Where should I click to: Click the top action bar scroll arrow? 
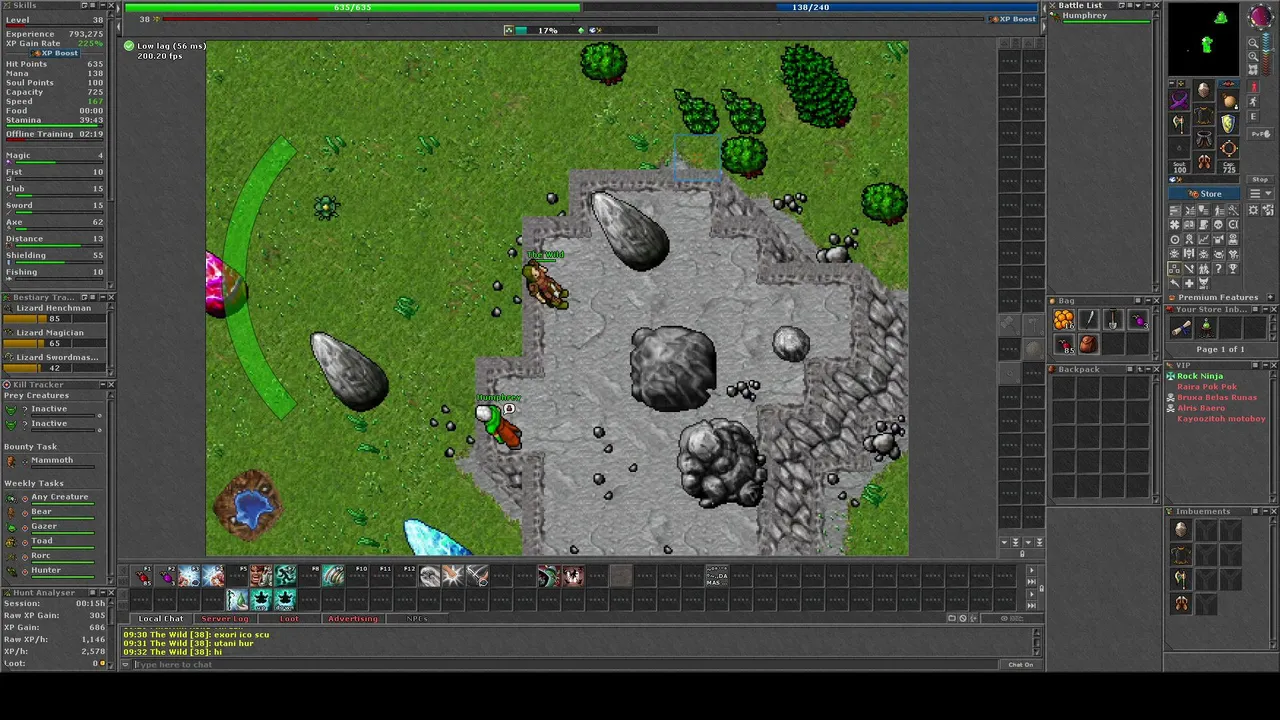(x=1031, y=570)
